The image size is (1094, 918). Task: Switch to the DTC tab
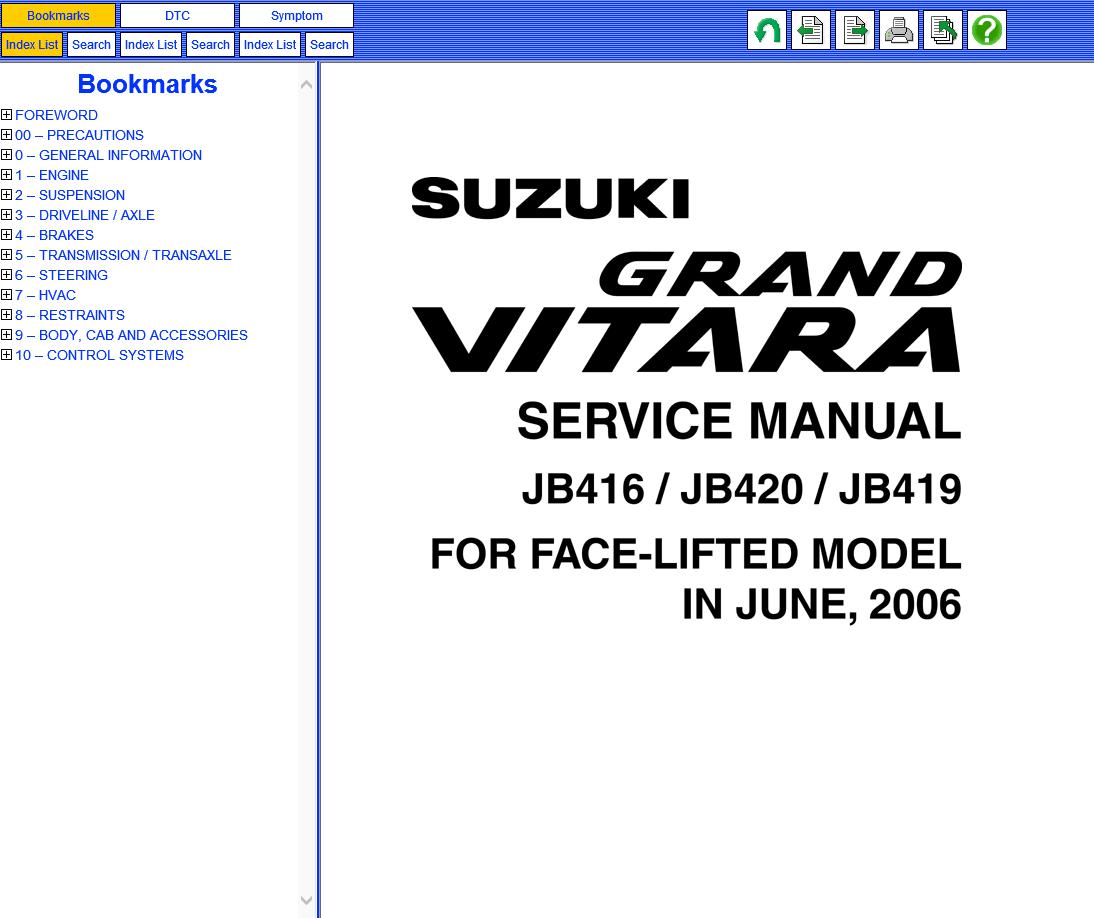pos(177,15)
